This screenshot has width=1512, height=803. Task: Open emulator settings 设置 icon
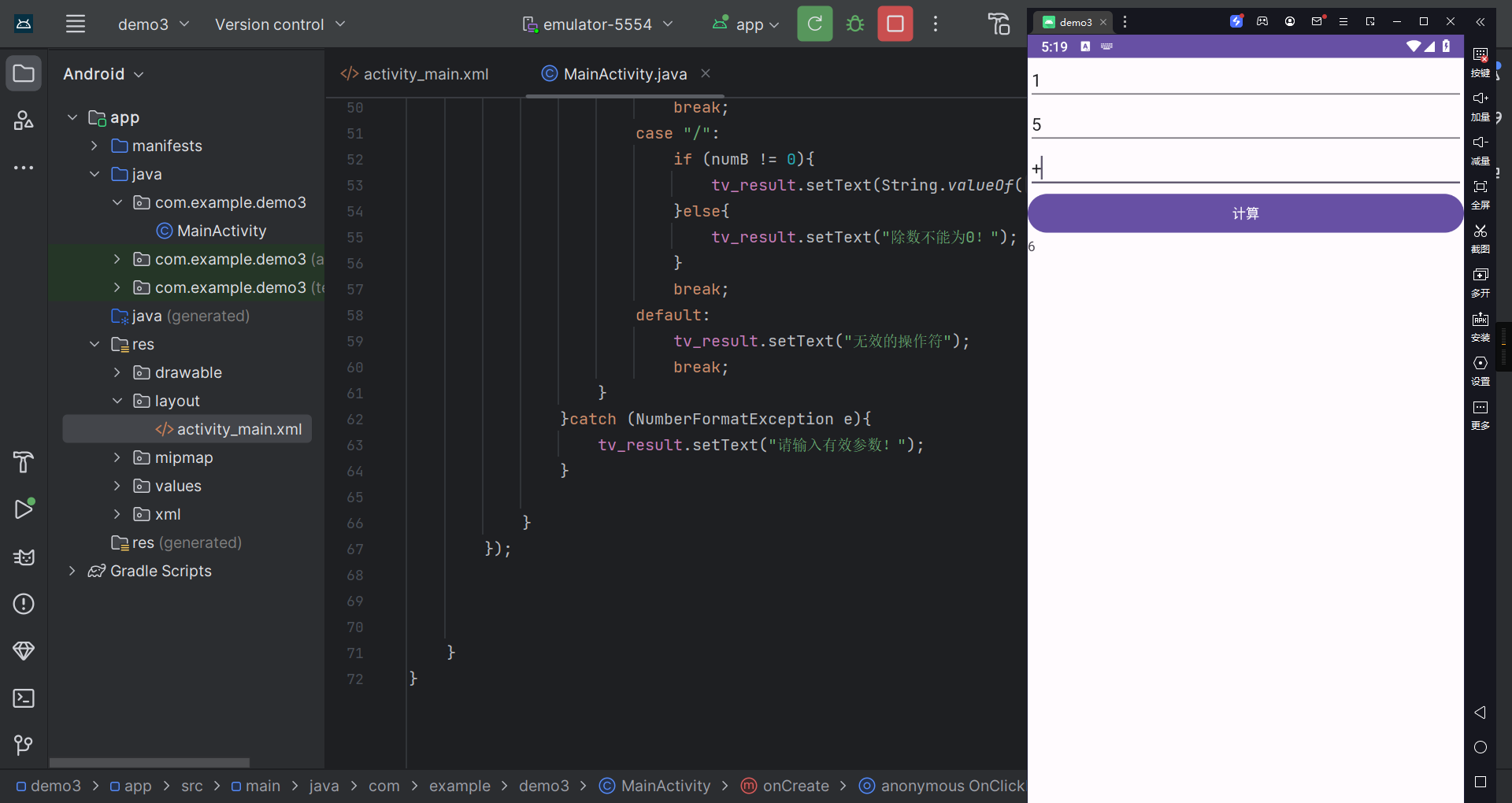1480,371
